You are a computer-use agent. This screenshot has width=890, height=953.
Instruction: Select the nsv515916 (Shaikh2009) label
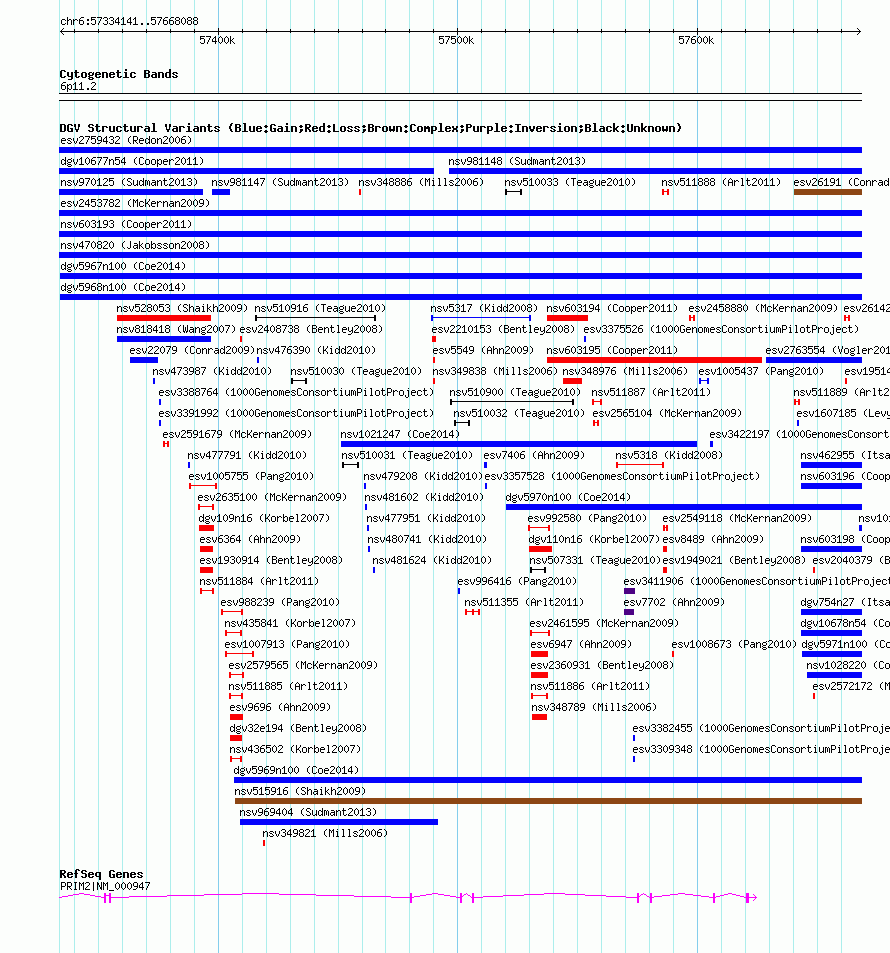(300, 791)
